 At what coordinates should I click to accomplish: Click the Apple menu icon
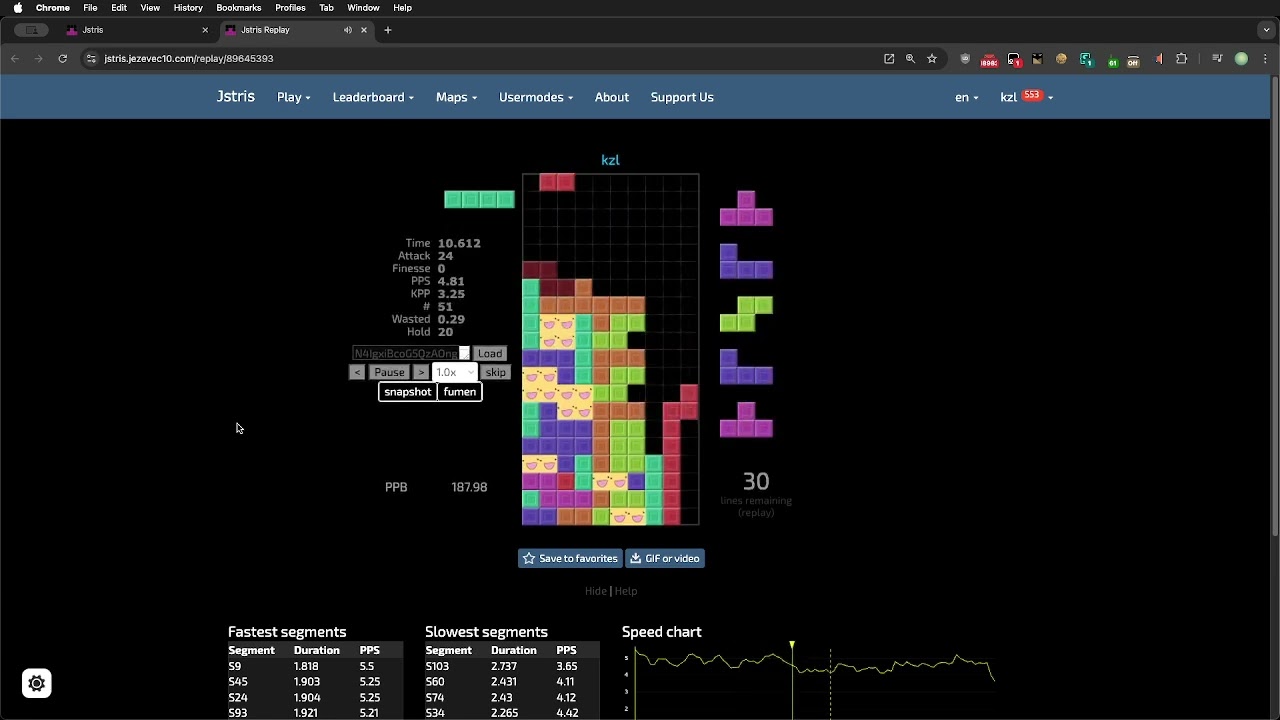[x=18, y=8]
